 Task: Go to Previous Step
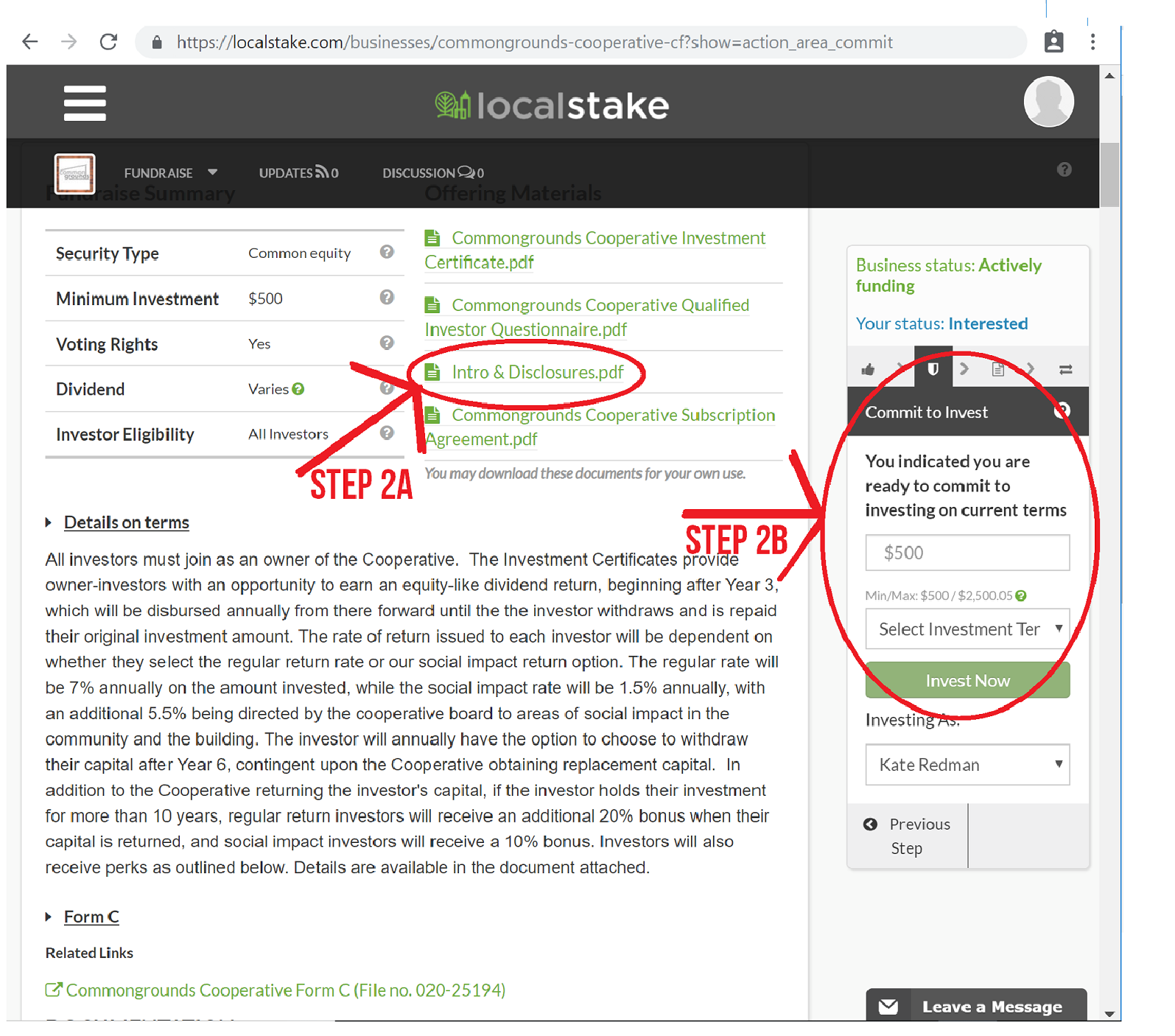tap(908, 836)
